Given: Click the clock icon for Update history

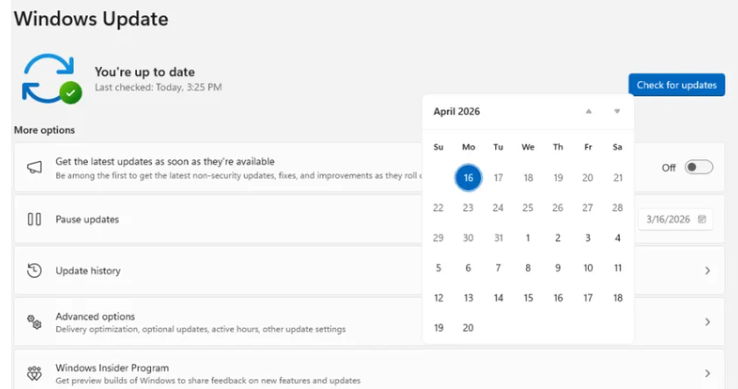Looking at the screenshot, I should tap(34, 270).
